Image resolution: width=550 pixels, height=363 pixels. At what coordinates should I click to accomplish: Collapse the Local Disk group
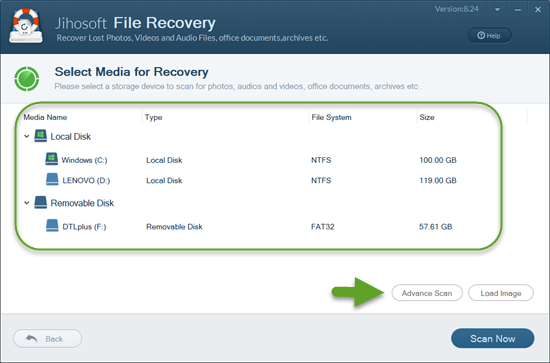[x=27, y=136]
